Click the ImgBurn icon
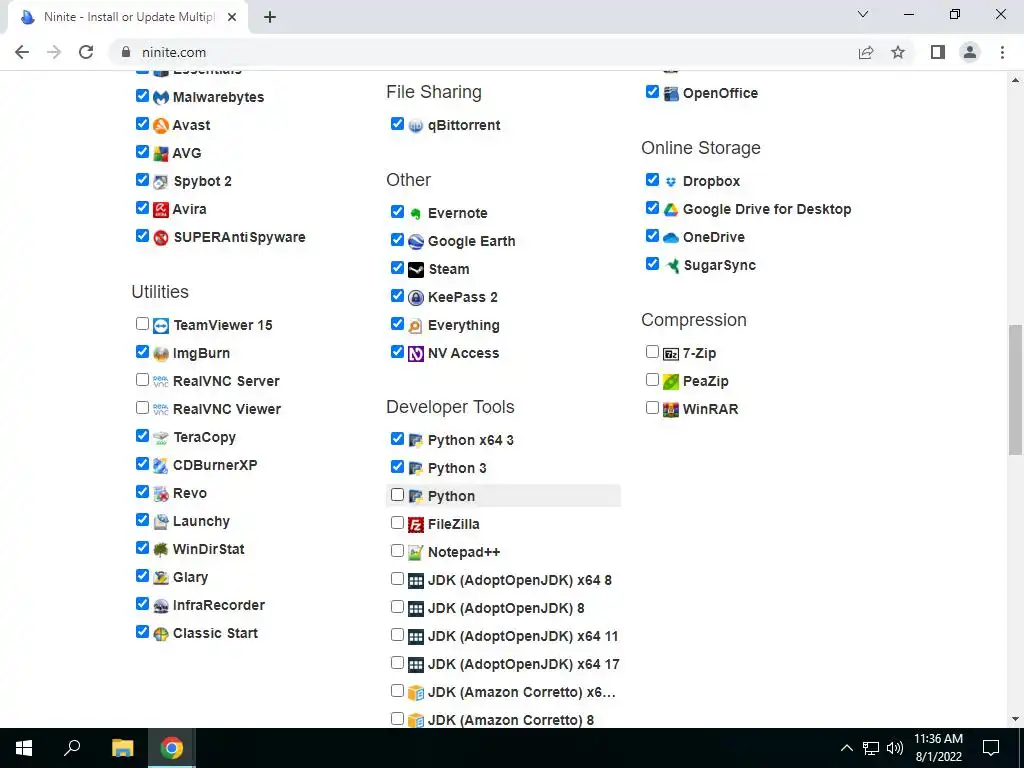The height and width of the screenshot is (768, 1024). (x=161, y=353)
